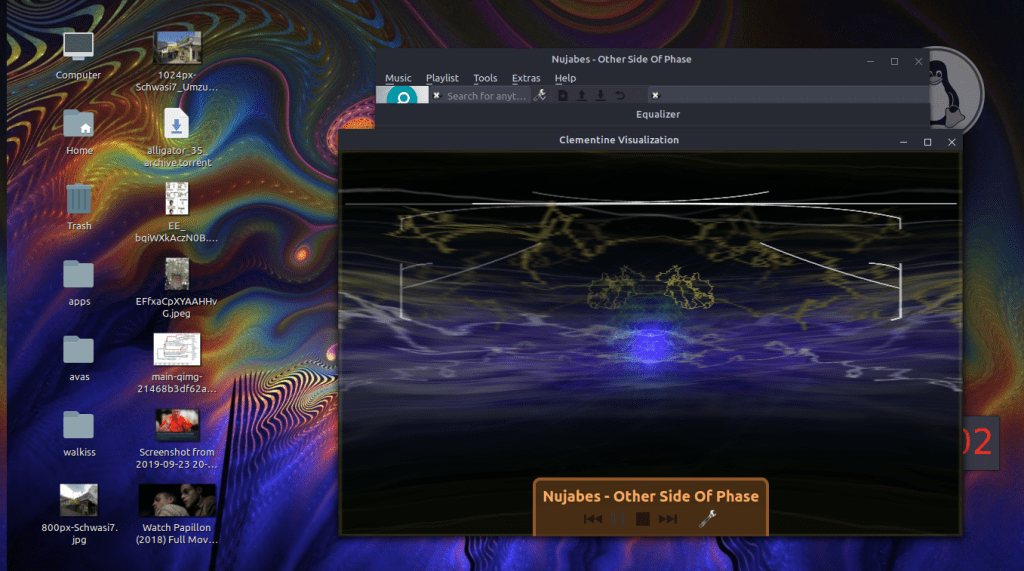Click the 'Search for anything' input field
1024x571 pixels.
coord(486,96)
